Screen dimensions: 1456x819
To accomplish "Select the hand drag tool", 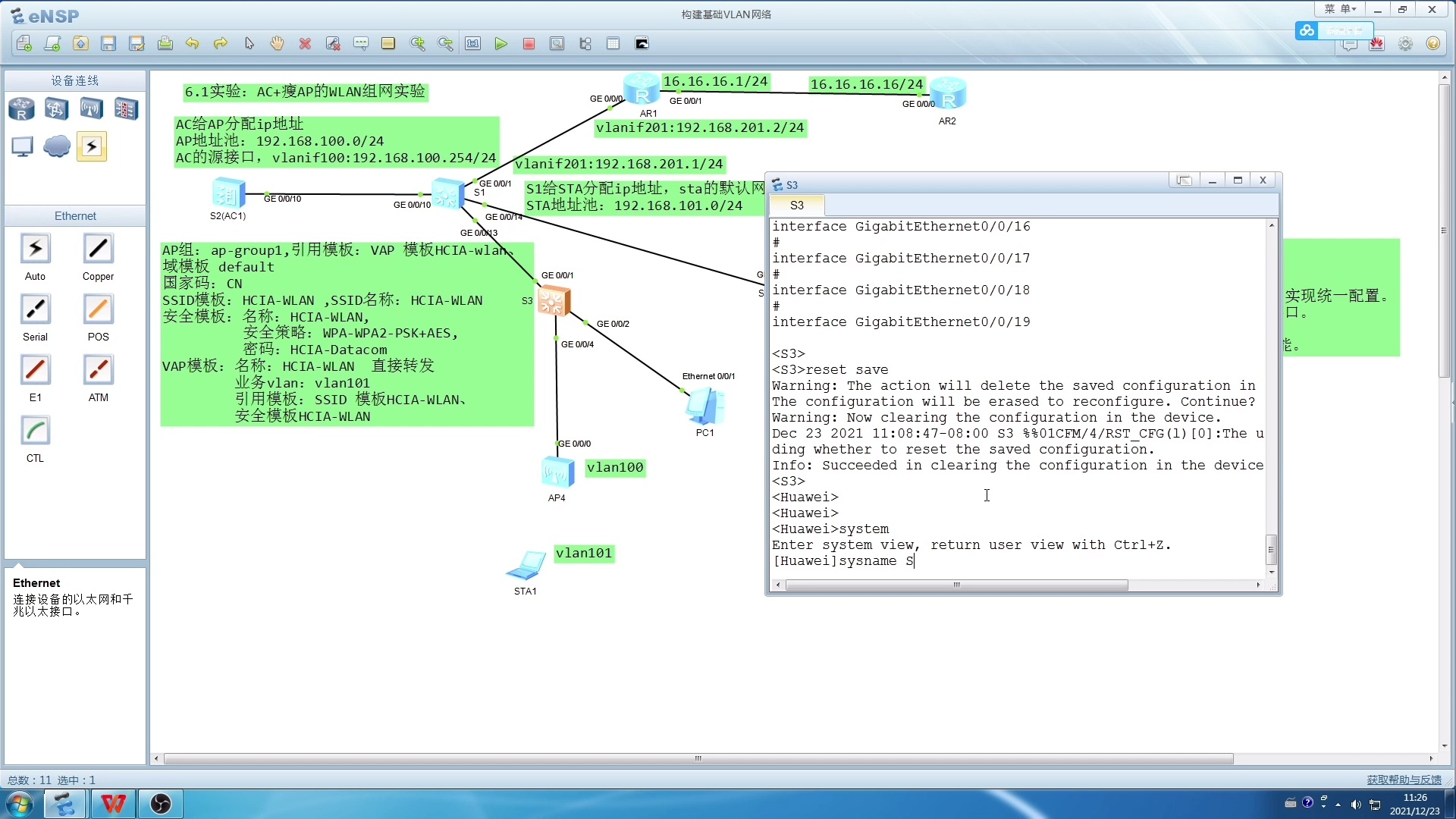I will pos(277,44).
